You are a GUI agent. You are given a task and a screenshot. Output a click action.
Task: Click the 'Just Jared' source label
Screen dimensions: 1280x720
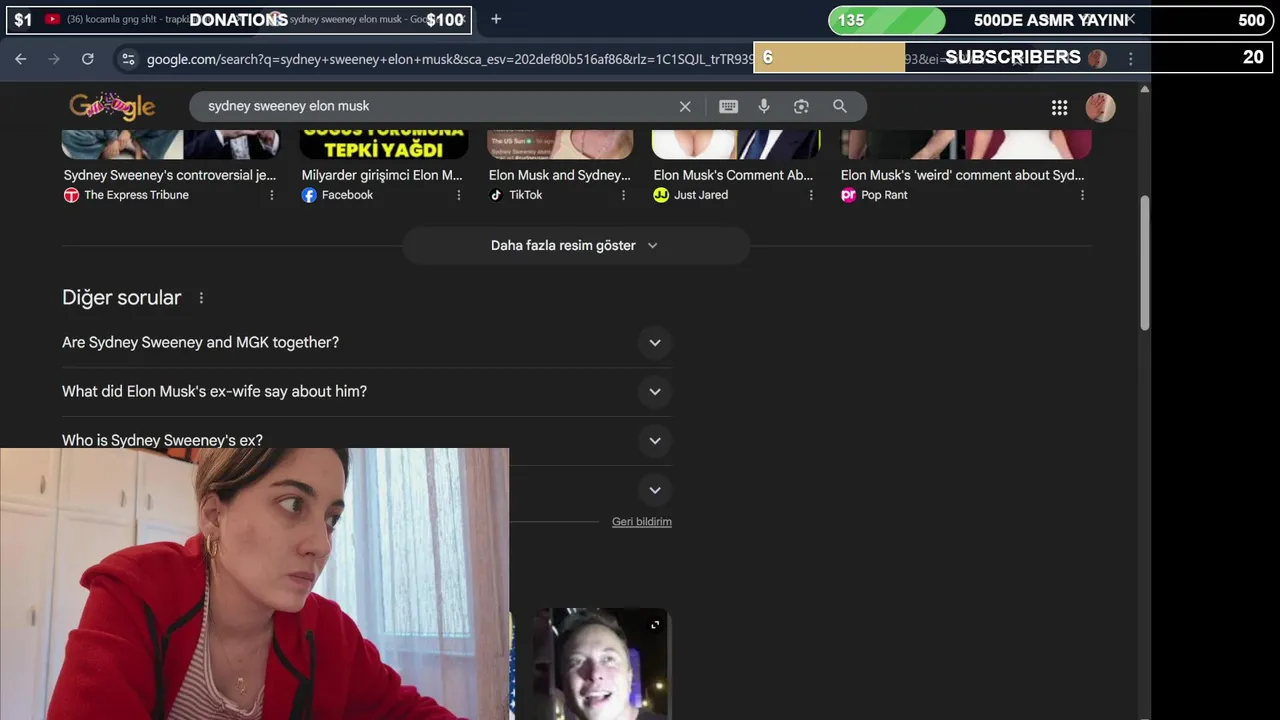point(701,195)
